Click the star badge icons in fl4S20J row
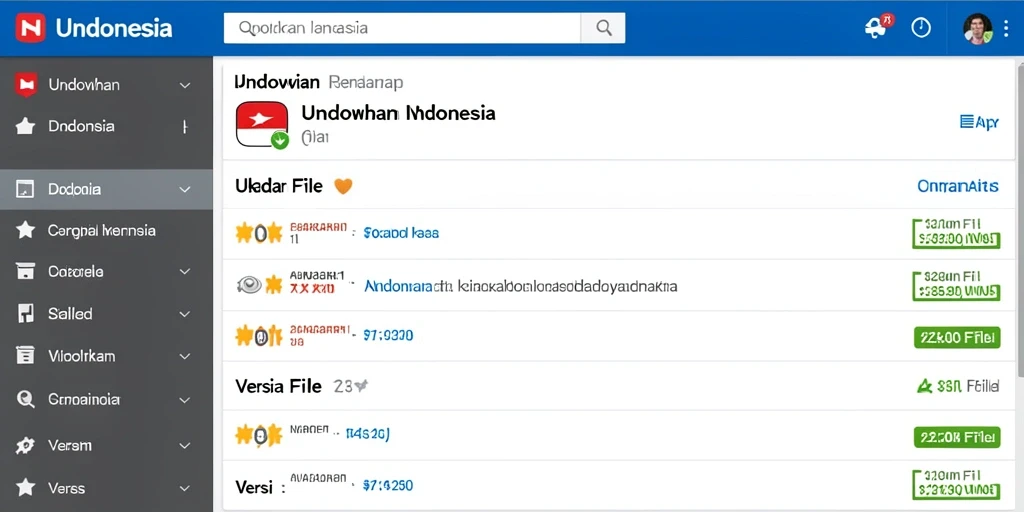The height and width of the screenshot is (512, 1024). tap(259, 435)
